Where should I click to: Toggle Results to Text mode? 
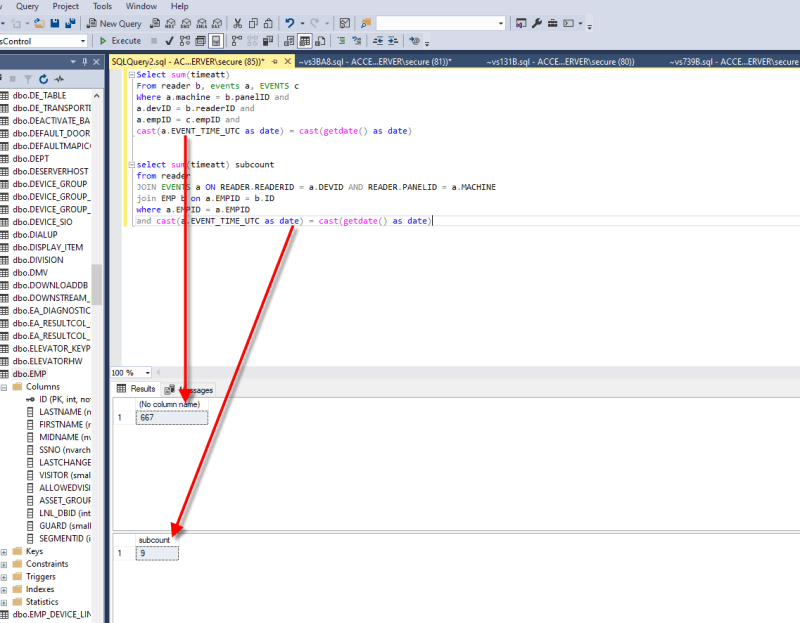pos(289,41)
